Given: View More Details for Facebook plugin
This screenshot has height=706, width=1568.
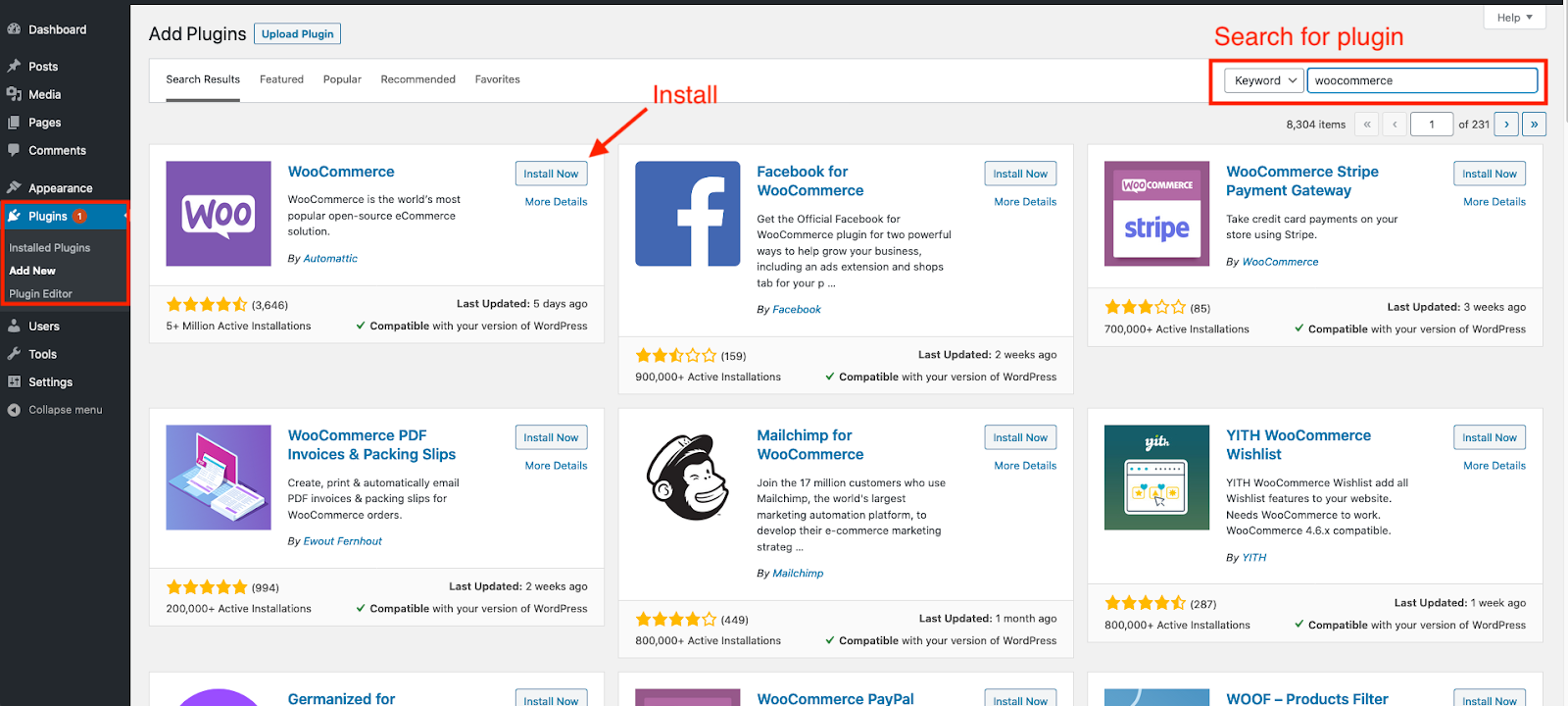Looking at the screenshot, I should click(1025, 202).
